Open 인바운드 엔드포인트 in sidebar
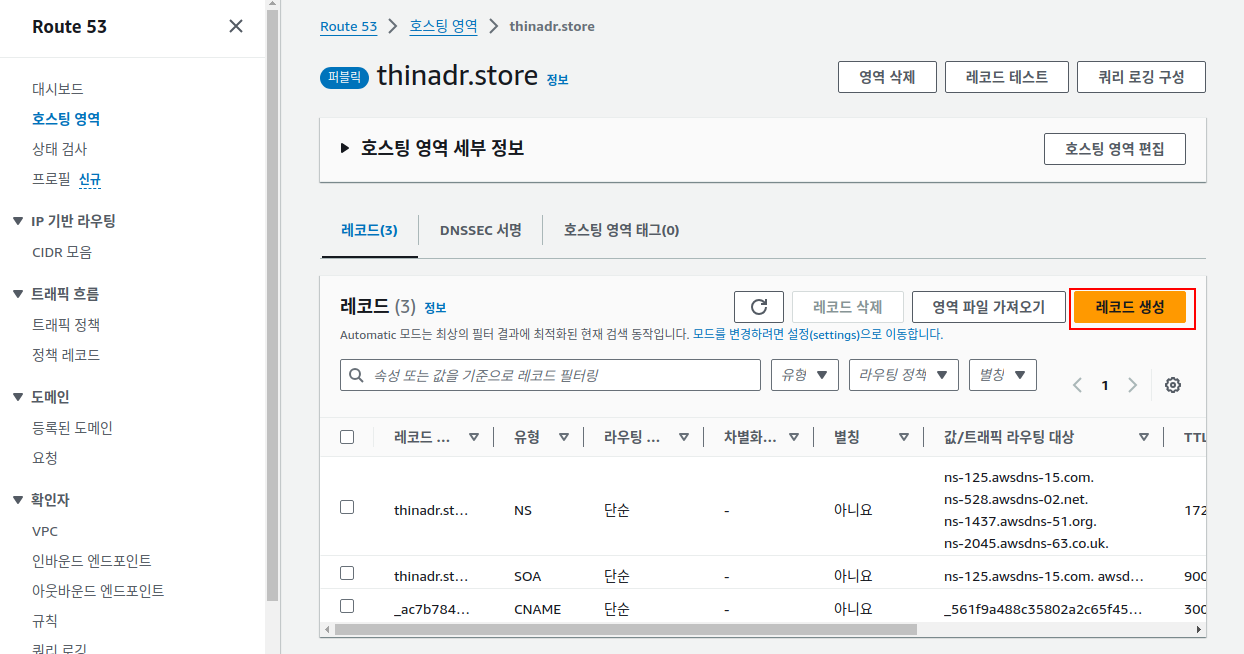 coord(92,561)
